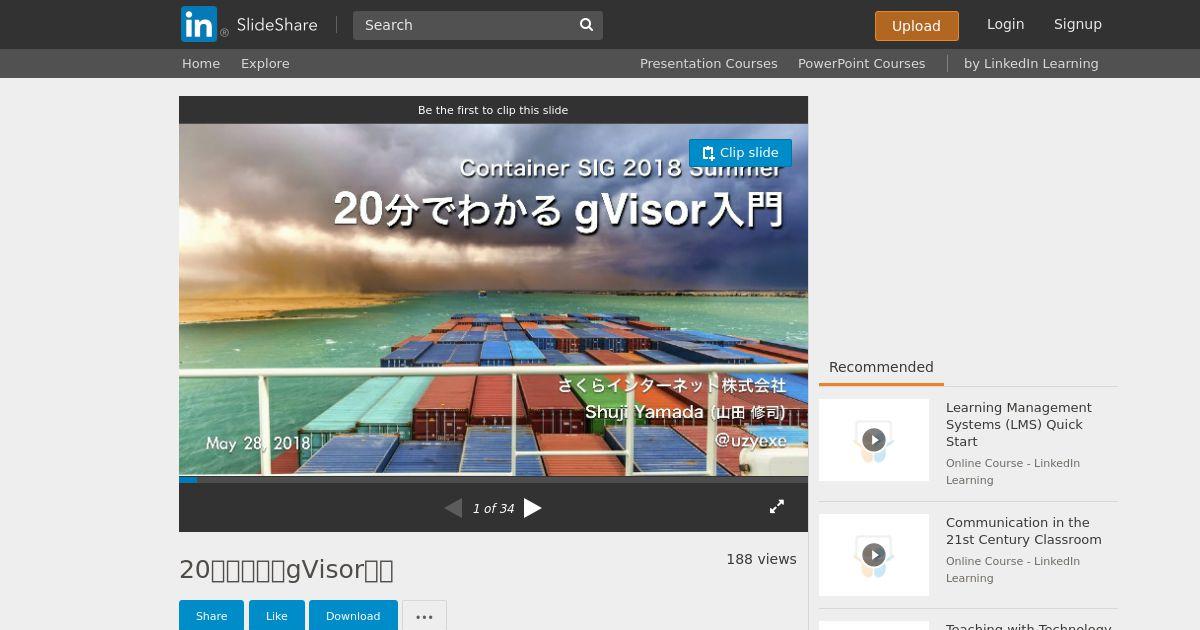Viewport: 1200px width, 630px height.
Task: Open the more options ellipsis button
Action: click(424, 616)
